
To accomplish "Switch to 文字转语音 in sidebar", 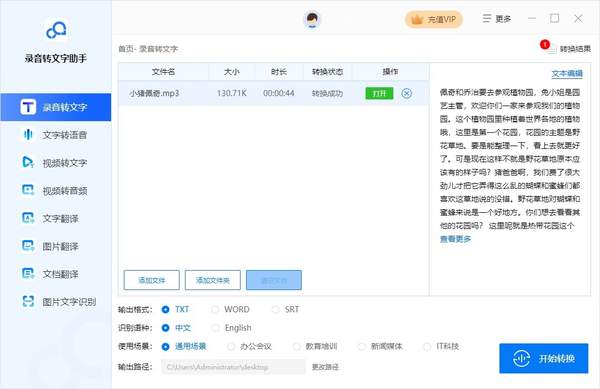I will 56,135.
